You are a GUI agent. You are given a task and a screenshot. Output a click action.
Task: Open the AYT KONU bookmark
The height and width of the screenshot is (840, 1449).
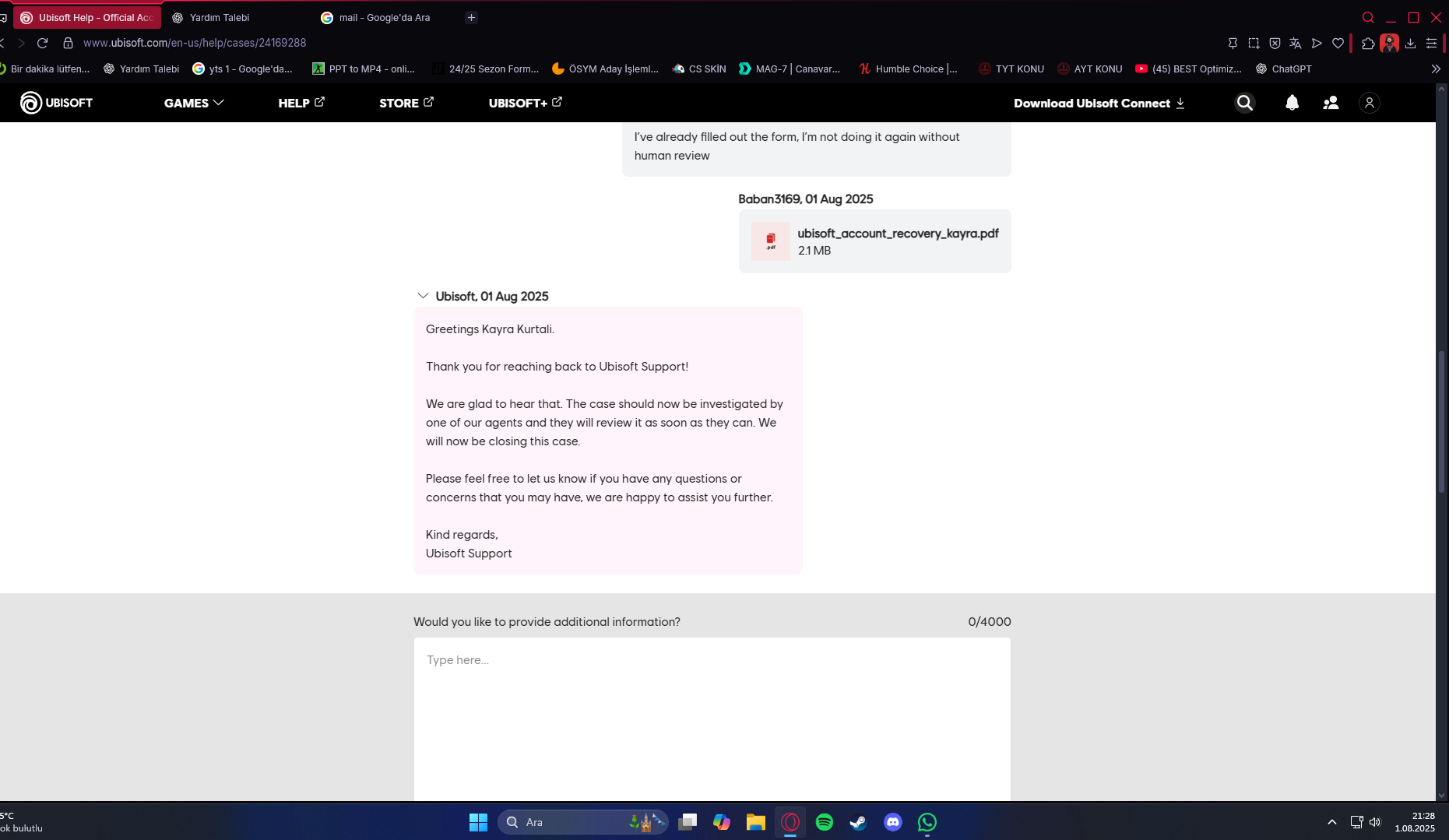coord(1090,69)
